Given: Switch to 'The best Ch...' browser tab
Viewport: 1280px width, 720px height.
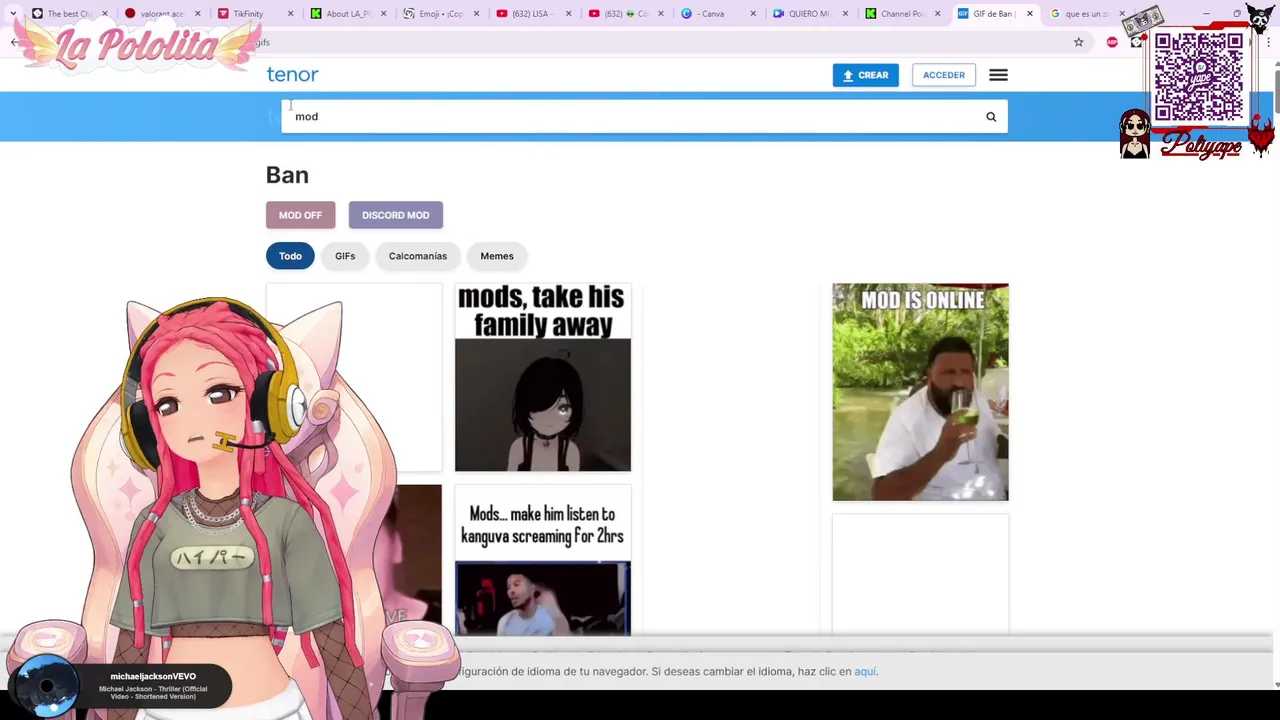Looking at the screenshot, I should coord(69,14).
